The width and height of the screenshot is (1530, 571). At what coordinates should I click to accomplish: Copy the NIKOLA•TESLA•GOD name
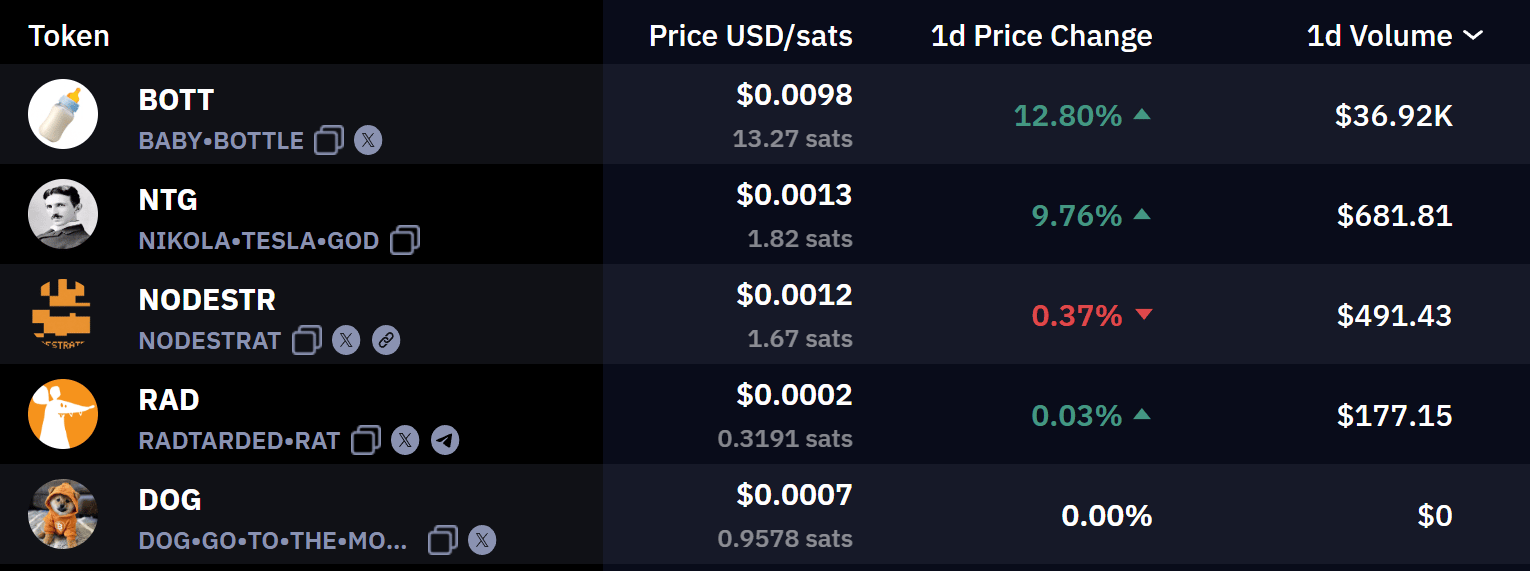coord(405,240)
